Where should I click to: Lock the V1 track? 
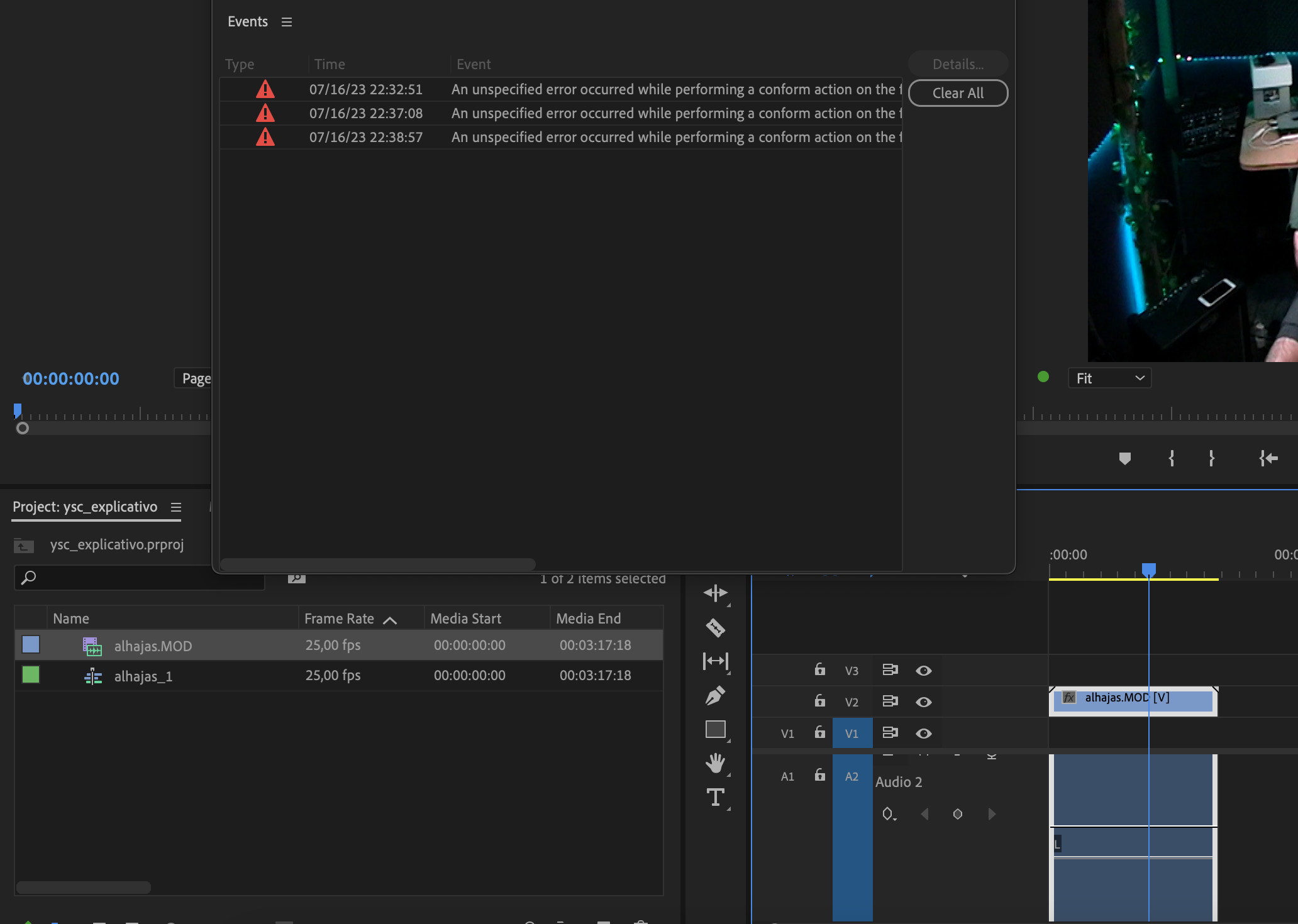coord(819,733)
